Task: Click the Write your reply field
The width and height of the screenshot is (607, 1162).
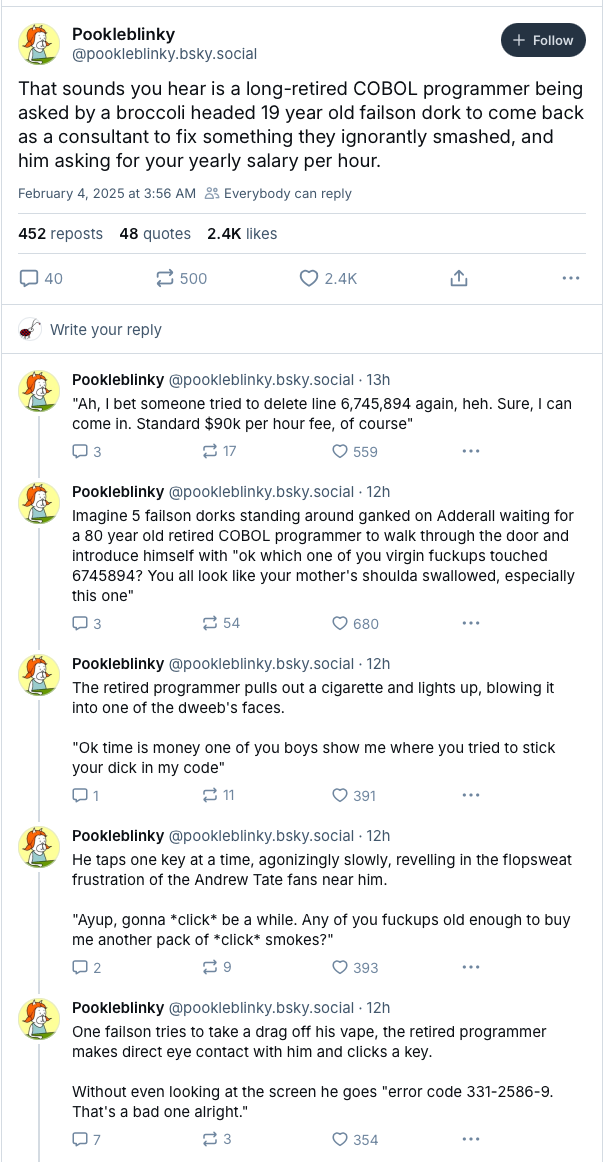Action: [x=106, y=329]
